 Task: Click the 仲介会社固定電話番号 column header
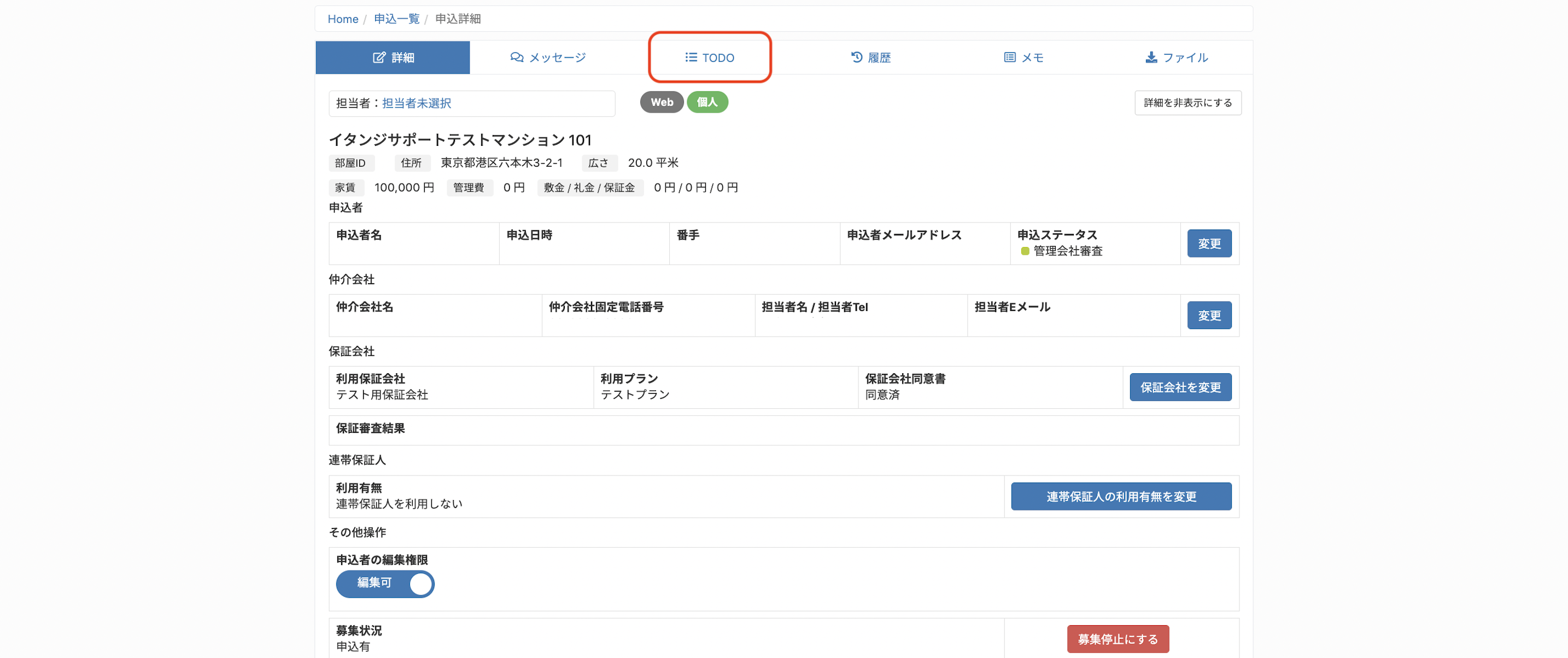(606, 307)
